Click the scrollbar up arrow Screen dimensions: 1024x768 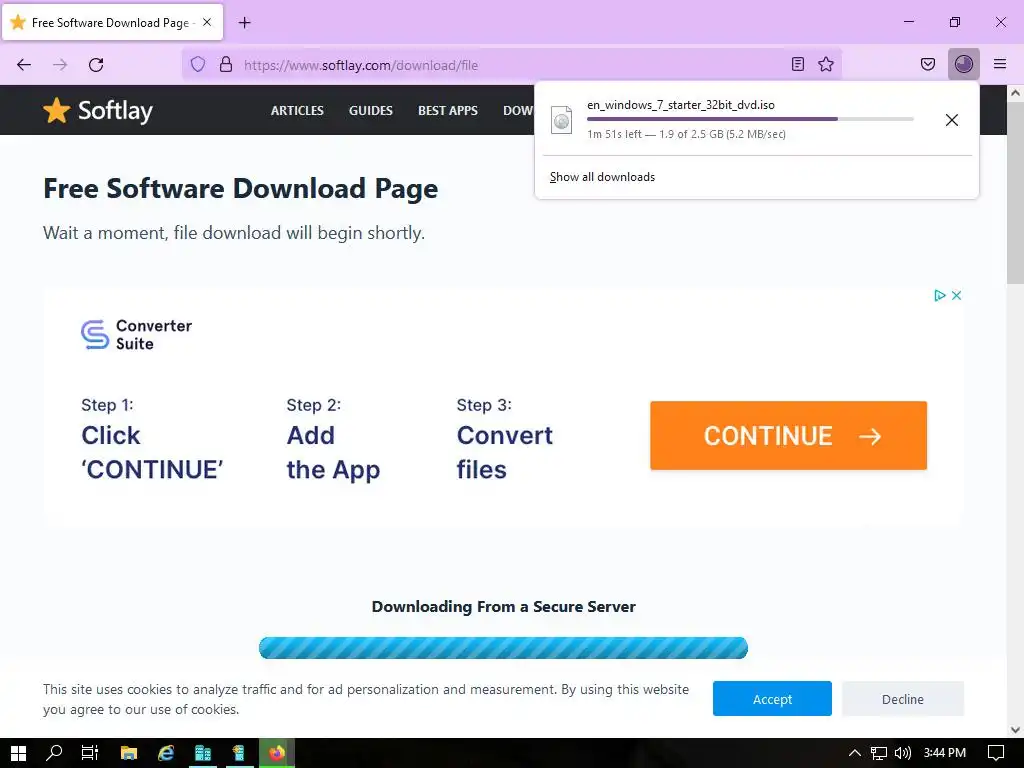[x=1015, y=93]
